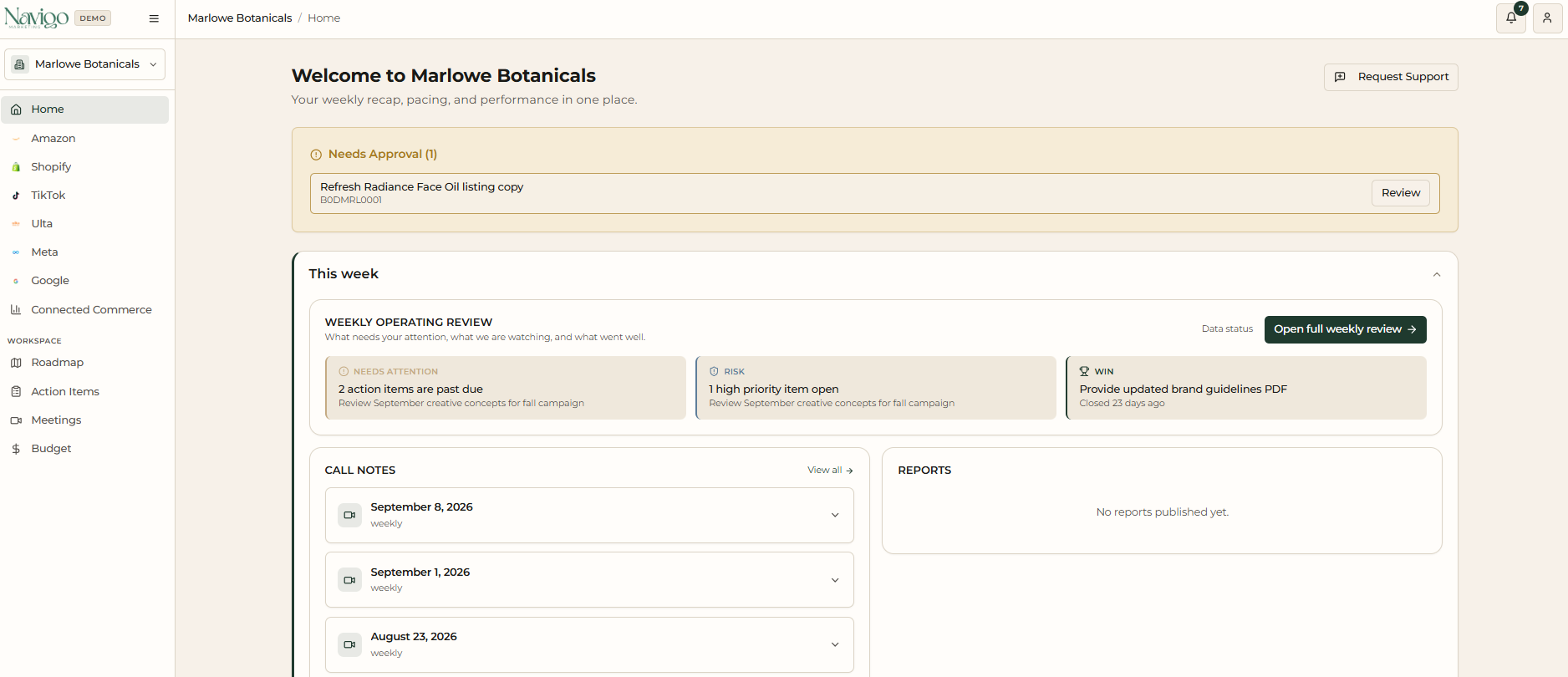The image size is (1568, 677).
Task: Open the Win brand guidelines PDF card
Action: coord(1246,388)
